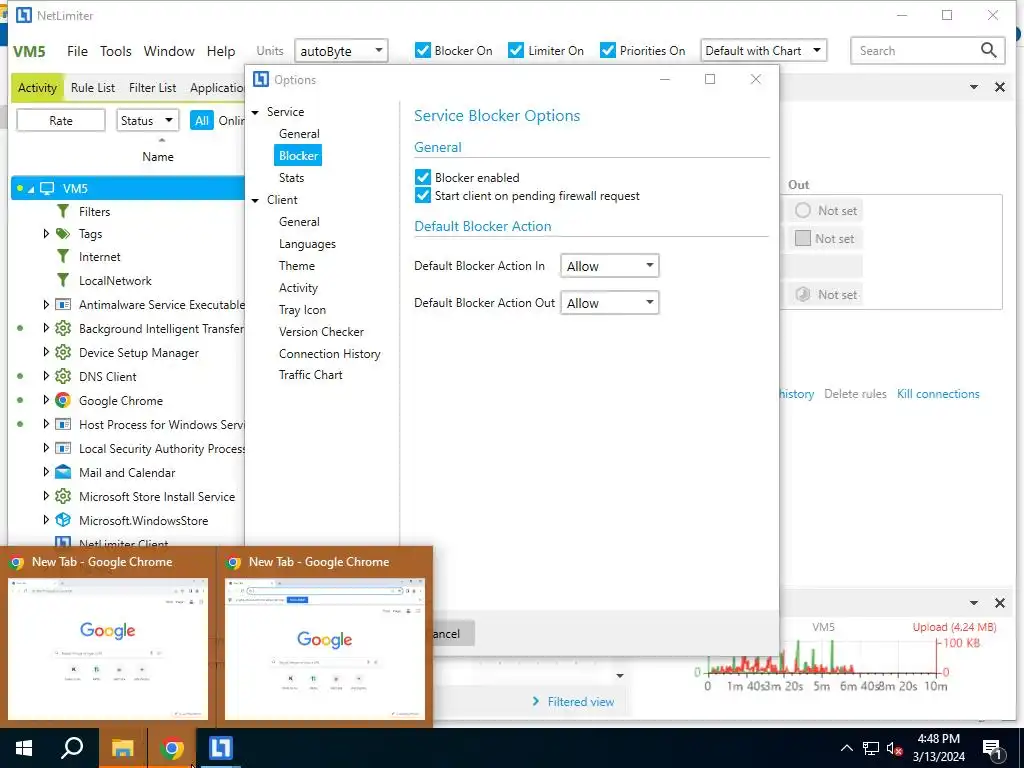Select Connection History in options tree
The image size is (1024, 768).
click(329, 353)
